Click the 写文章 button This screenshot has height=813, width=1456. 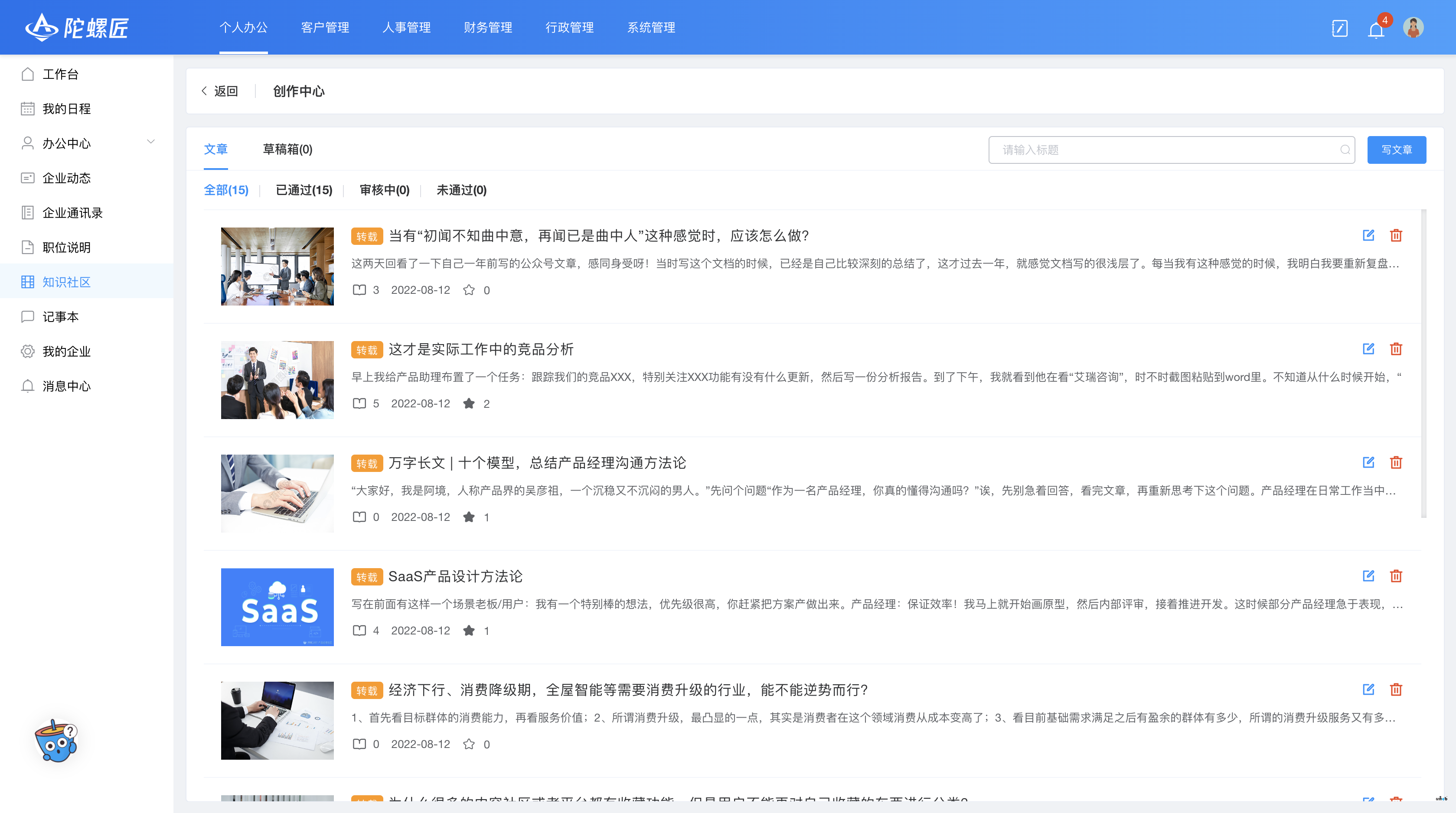(1396, 150)
